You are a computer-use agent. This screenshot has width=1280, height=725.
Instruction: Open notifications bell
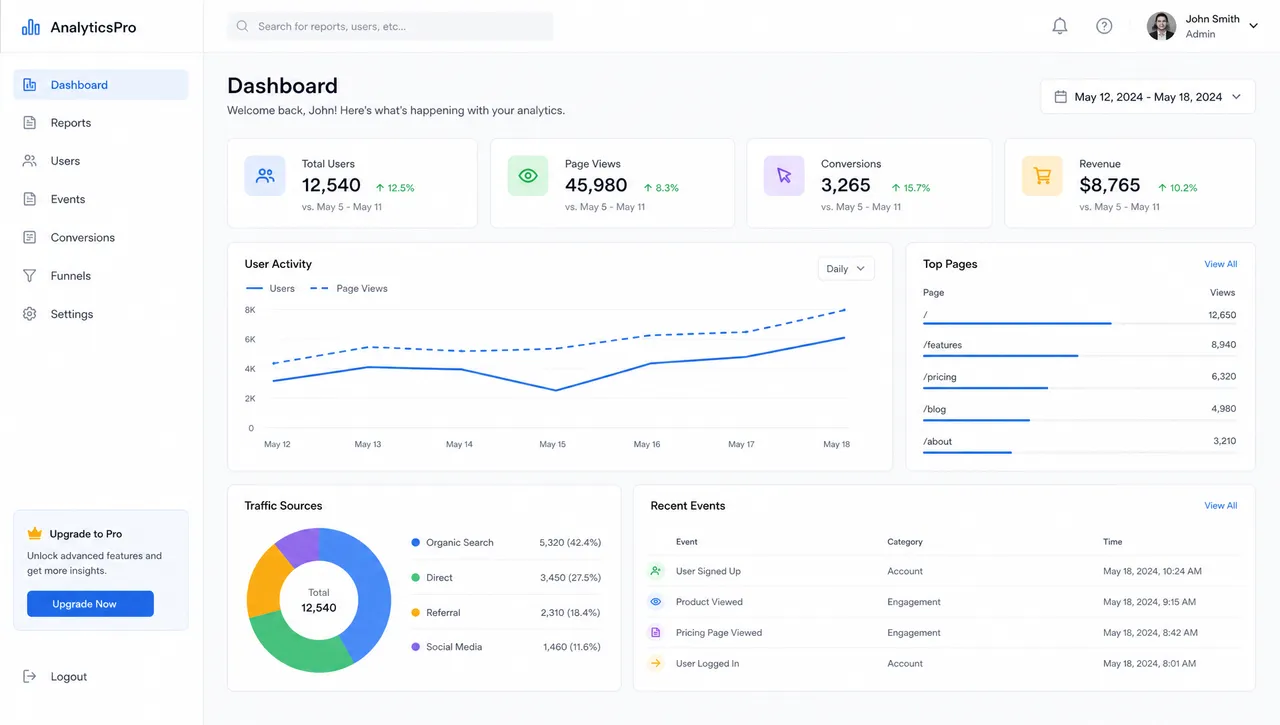tap(1060, 26)
